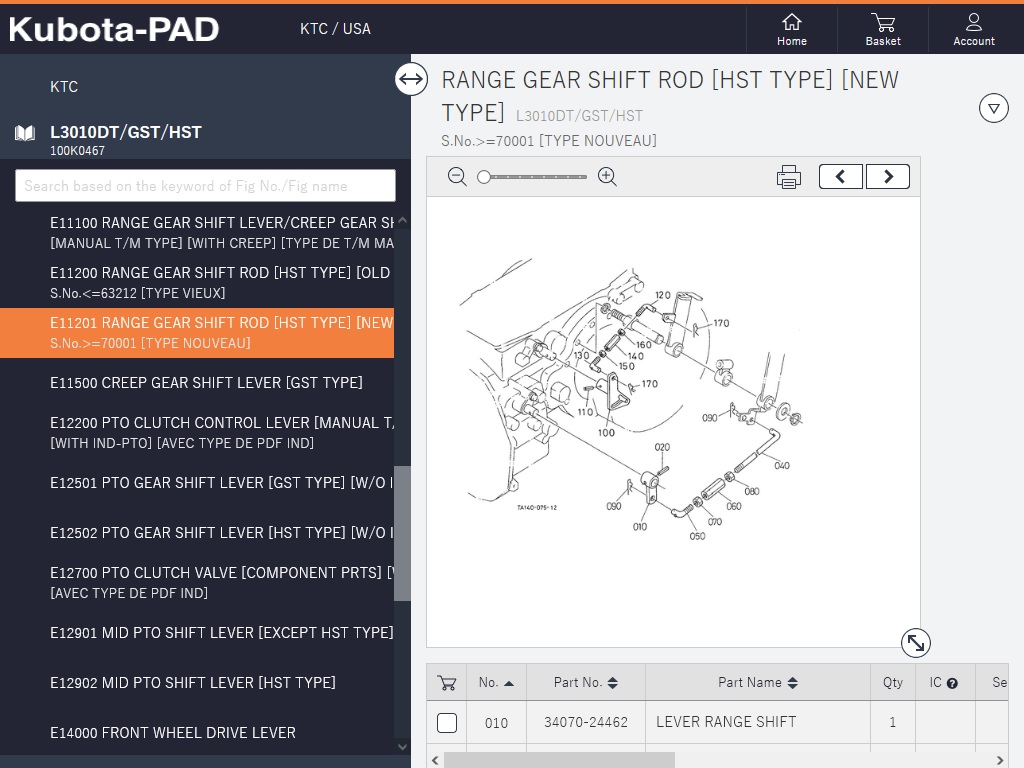Open the Basket
The width and height of the screenshot is (1024, 768).
[x=883, y=29]
